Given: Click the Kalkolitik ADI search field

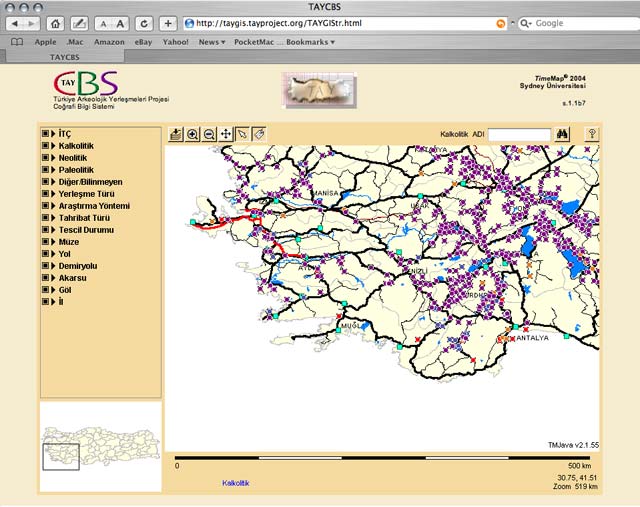Looking at the screenshot, I should [519, 134].
